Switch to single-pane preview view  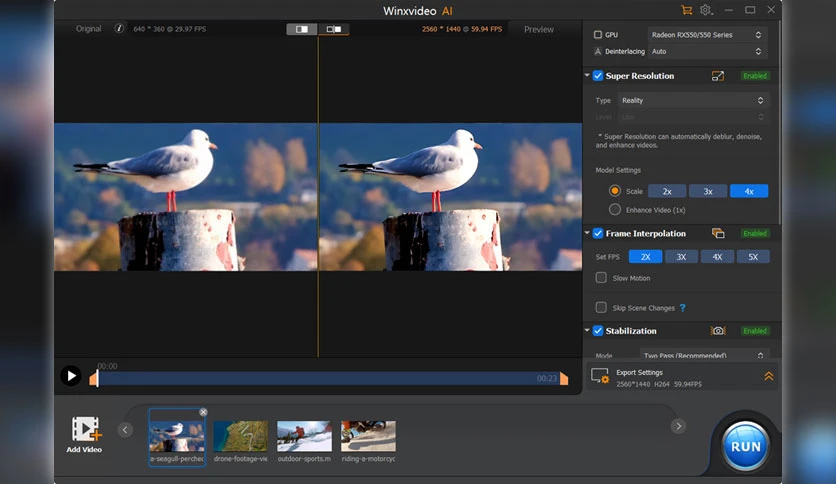(302, 29)
